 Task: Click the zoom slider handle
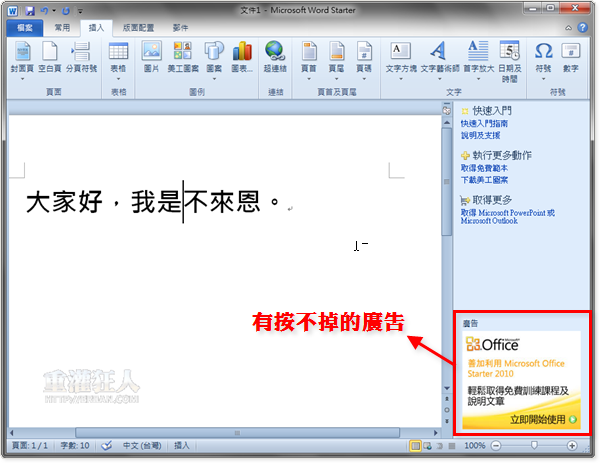point(533,445)
